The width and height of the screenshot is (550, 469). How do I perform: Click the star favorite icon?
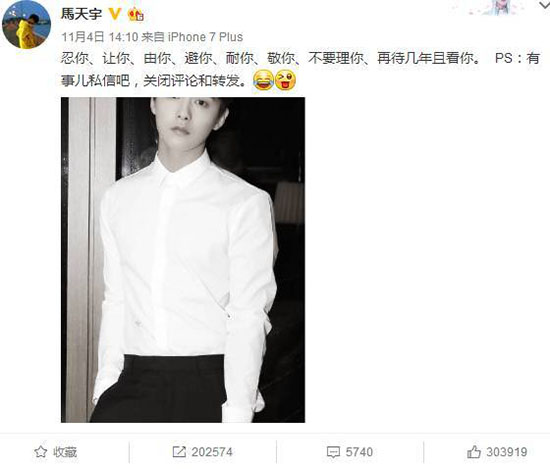click(x=41, y=452)
